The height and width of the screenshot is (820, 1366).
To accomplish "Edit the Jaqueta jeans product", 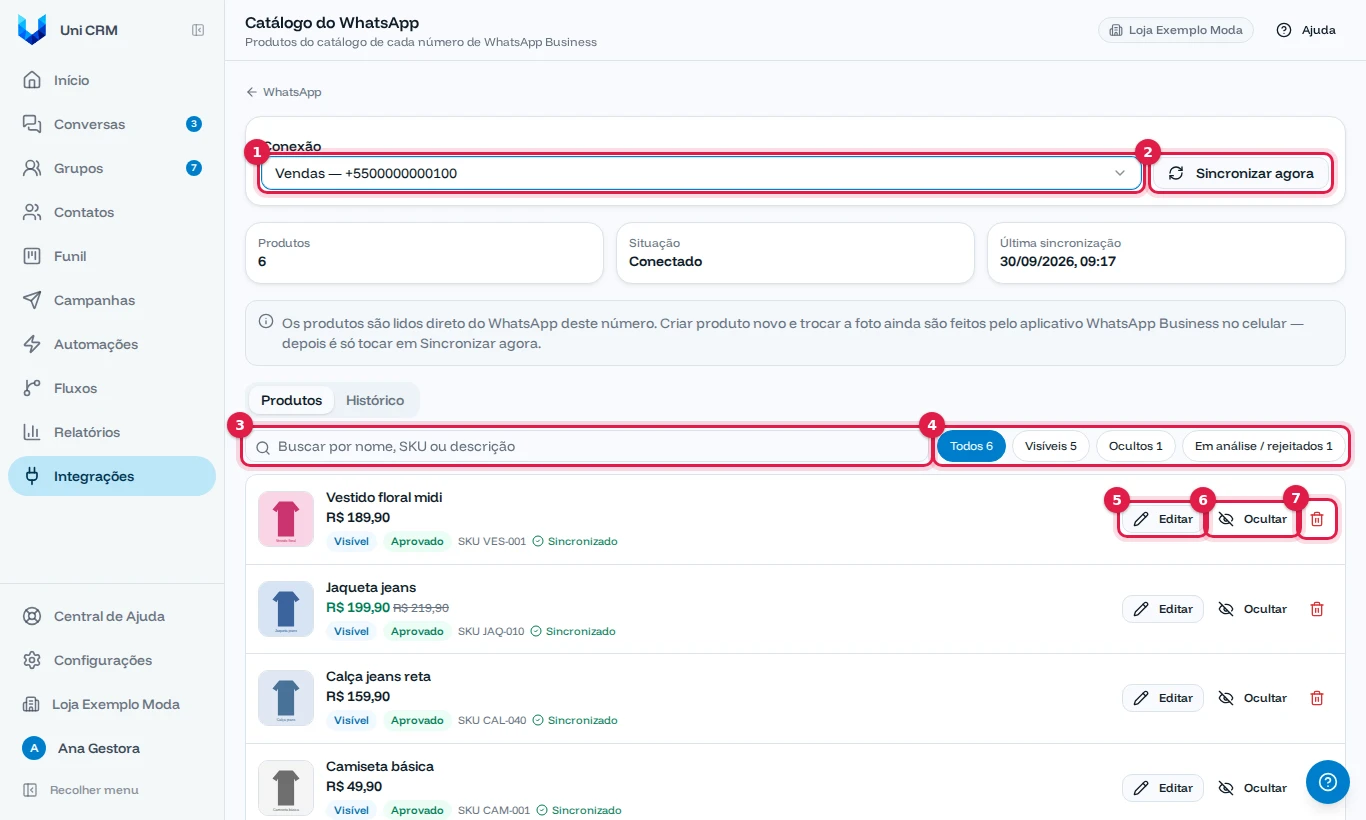I will (1163, 609).
